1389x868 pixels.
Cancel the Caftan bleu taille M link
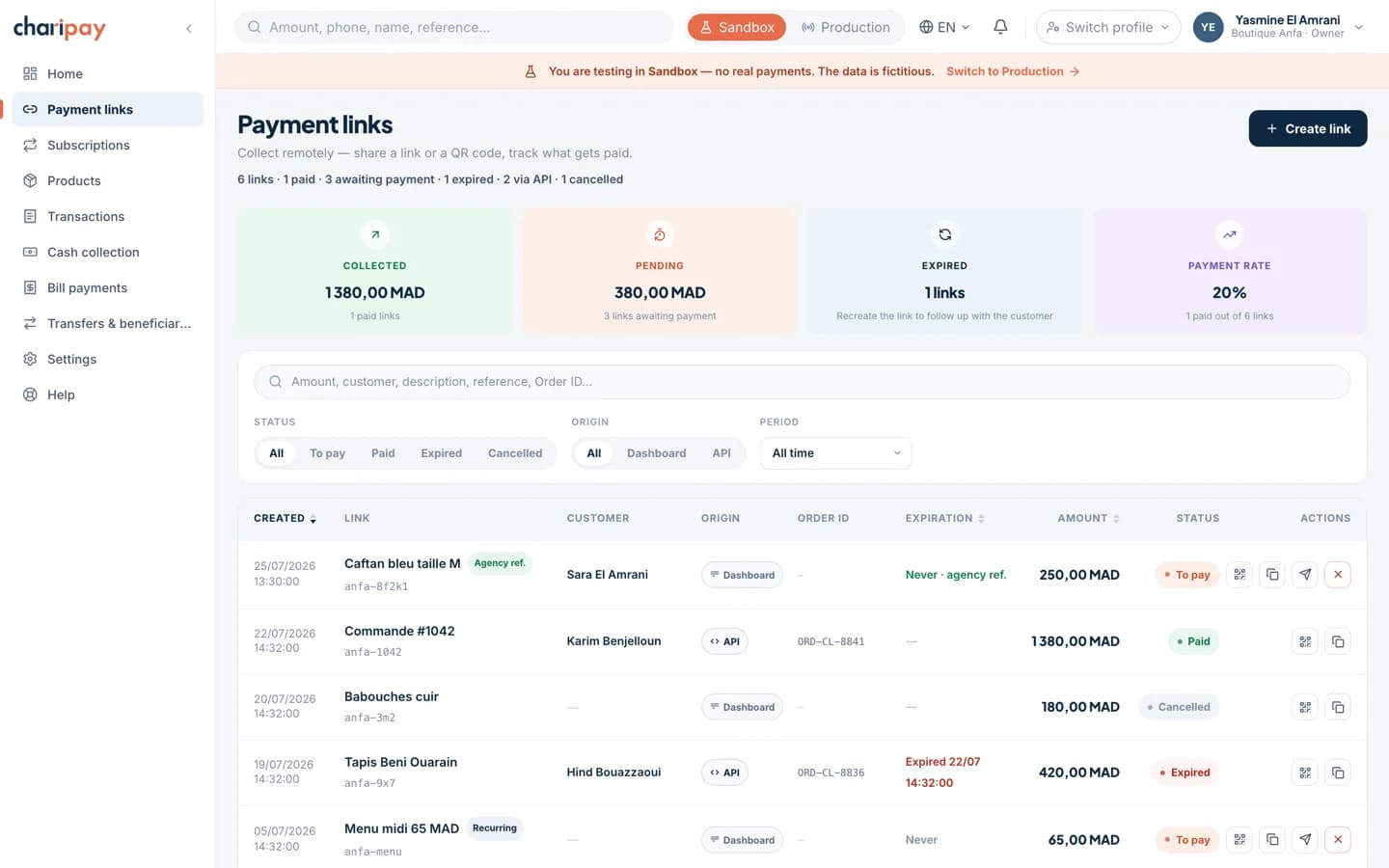pyautogui.click(x=1338, y=575)
